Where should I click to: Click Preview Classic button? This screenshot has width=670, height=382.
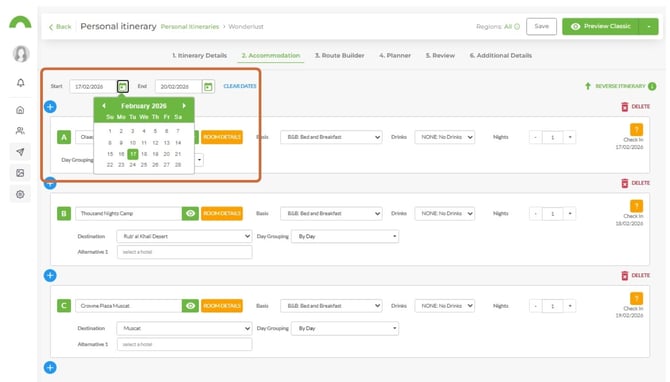click(601, 26)
